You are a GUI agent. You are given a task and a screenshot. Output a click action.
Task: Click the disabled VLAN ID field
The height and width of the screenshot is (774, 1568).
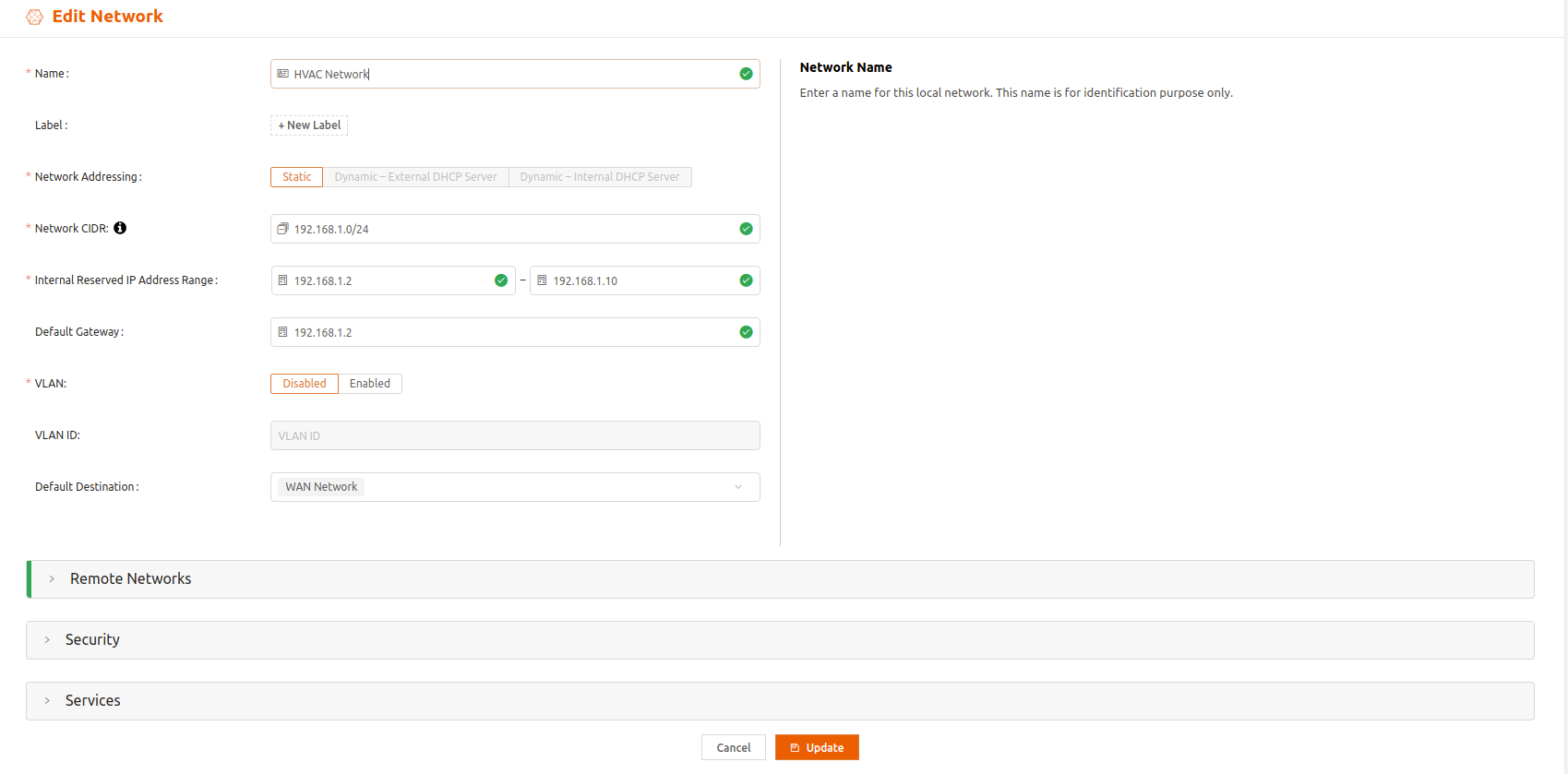(515, 435)
